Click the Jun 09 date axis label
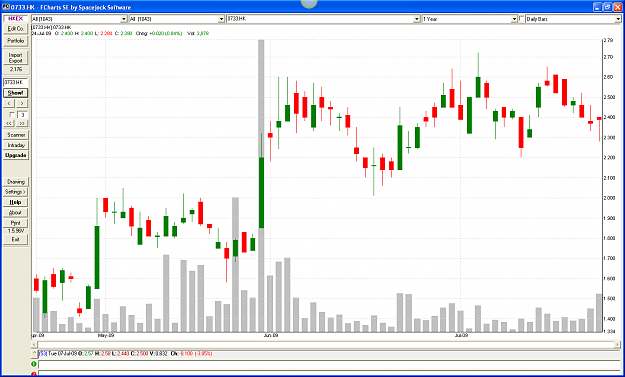Viewport: 625px width, 377px height. (271, 336)
